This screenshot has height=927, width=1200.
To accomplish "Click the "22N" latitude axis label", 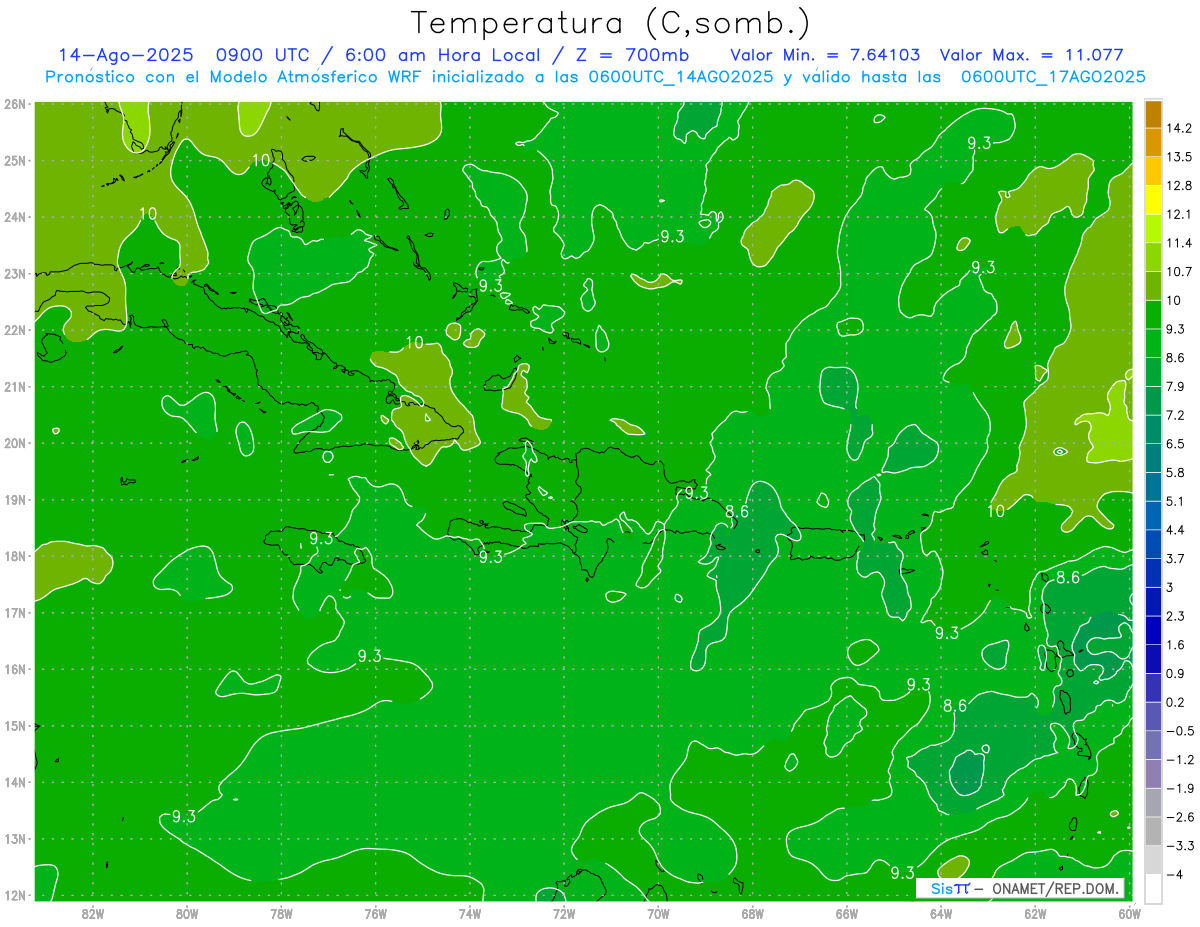I will point(14,330).
